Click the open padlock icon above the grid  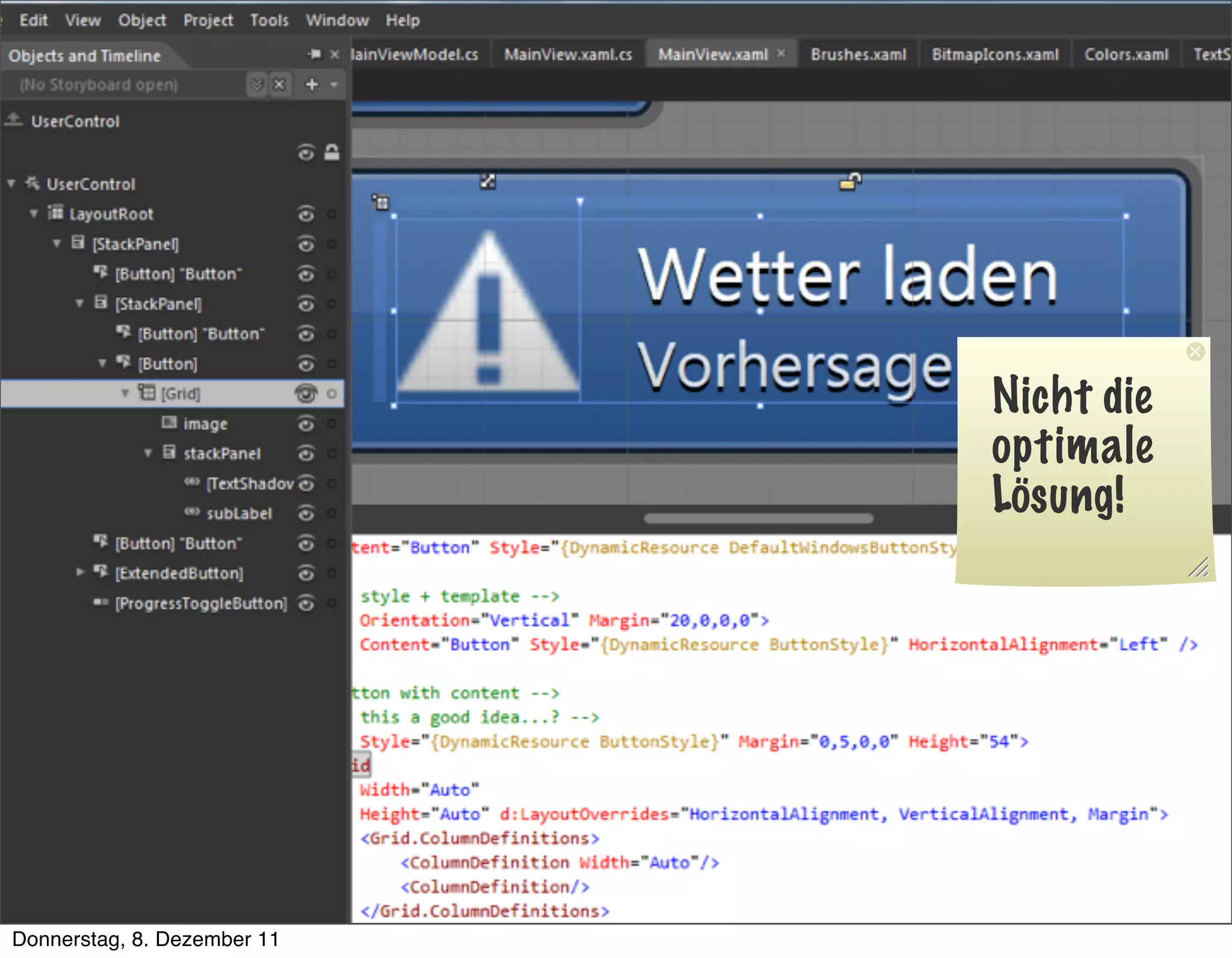point(850,180)
